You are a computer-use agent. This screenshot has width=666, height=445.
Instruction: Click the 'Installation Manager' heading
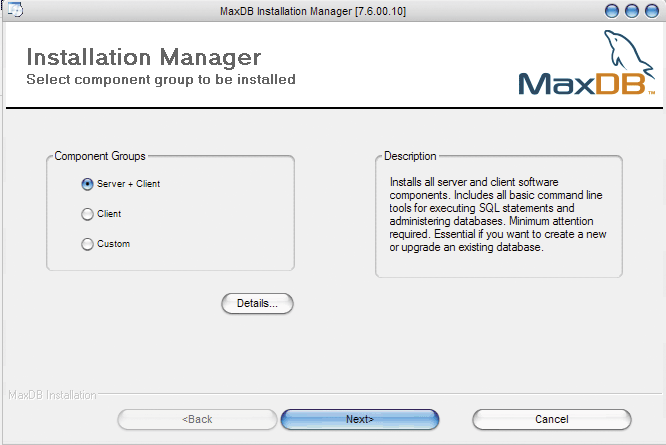pyautogui.click(x=144, y=57)
